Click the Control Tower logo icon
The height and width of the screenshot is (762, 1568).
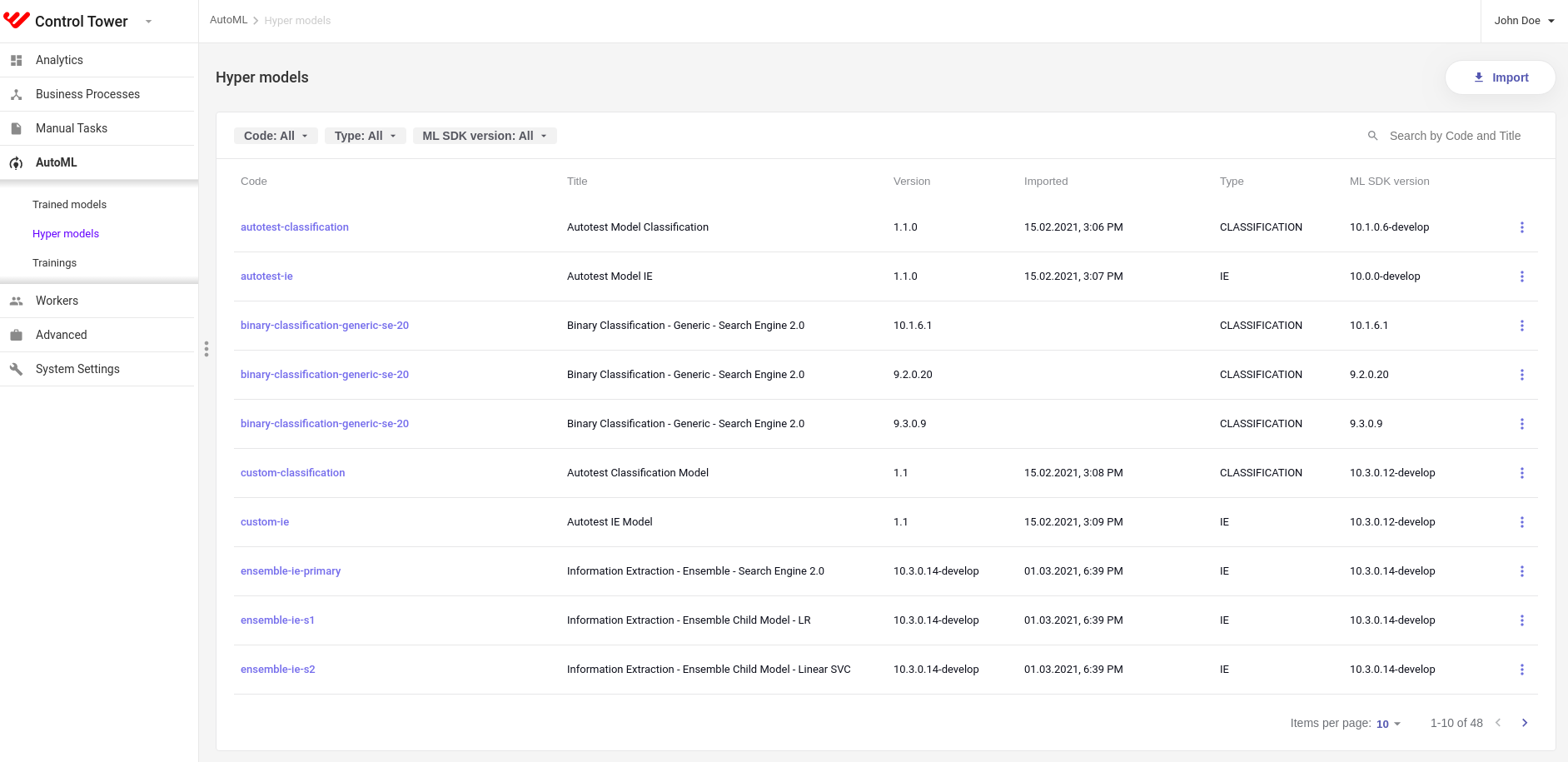pyautogui.click(x=17, y=20)
